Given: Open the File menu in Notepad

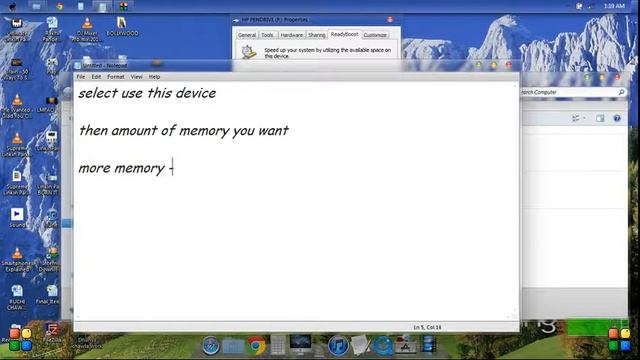Looking at the screenshot, I should click(81, 77).
